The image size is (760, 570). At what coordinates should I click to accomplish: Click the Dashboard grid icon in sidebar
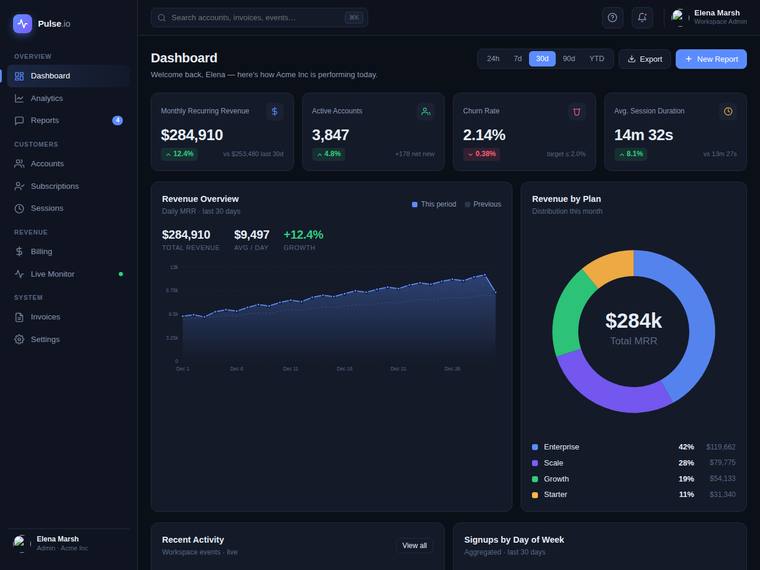(19, 76)
